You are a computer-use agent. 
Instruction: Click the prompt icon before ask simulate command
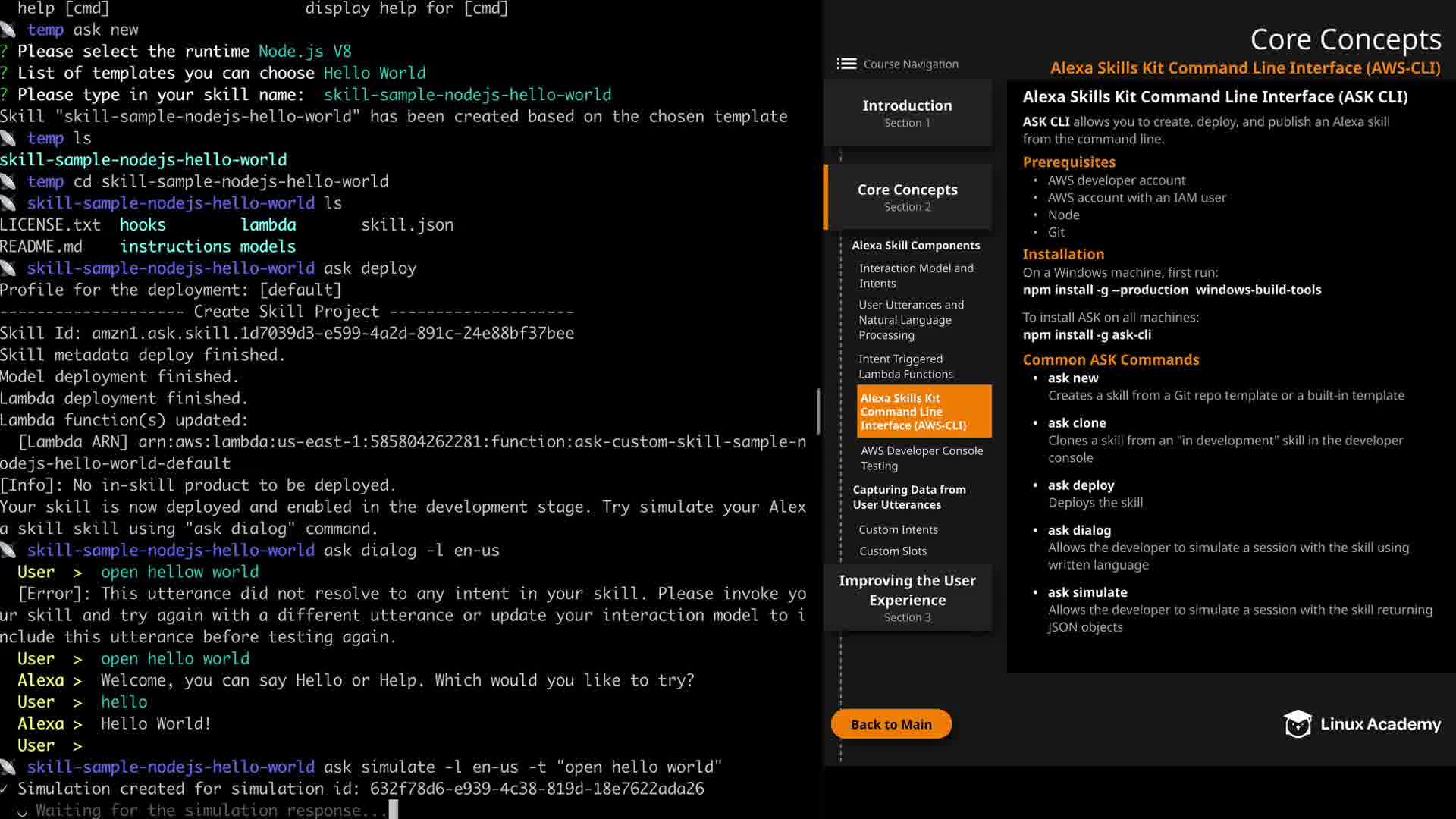(x=8, y=767)
